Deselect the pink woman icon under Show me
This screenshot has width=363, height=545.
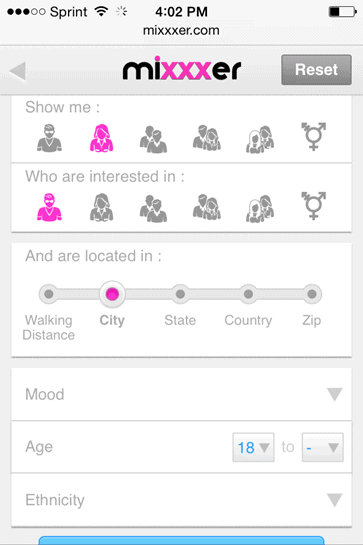(x=102, y=138)
